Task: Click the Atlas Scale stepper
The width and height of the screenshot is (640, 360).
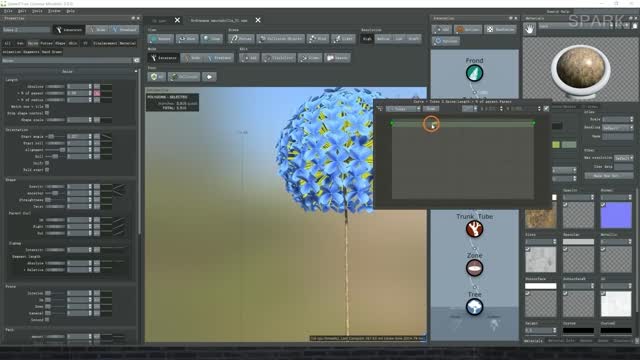Action: [631, 119]
